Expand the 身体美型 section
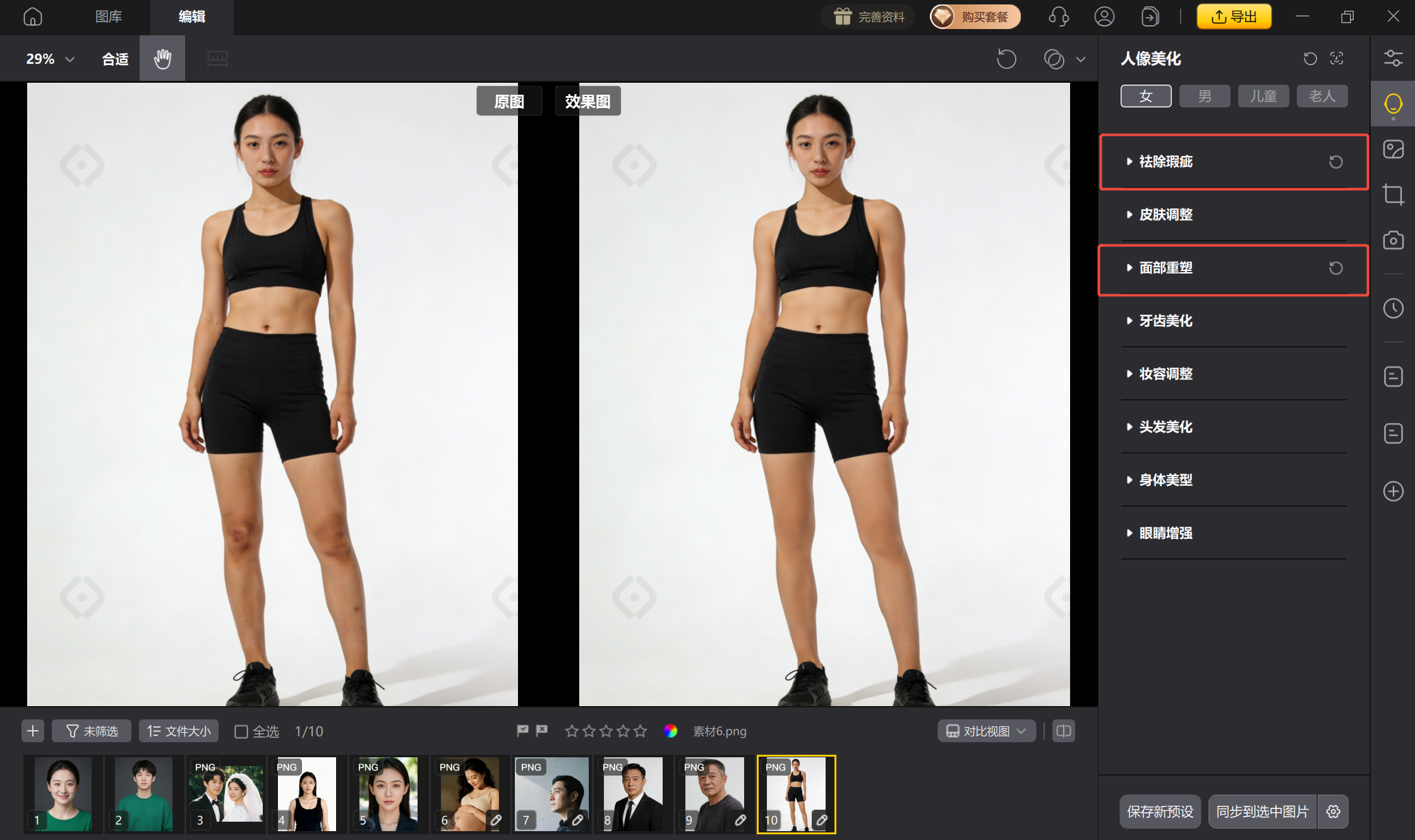Viewport: 1415px width, 840px height. click(1165, 480)
